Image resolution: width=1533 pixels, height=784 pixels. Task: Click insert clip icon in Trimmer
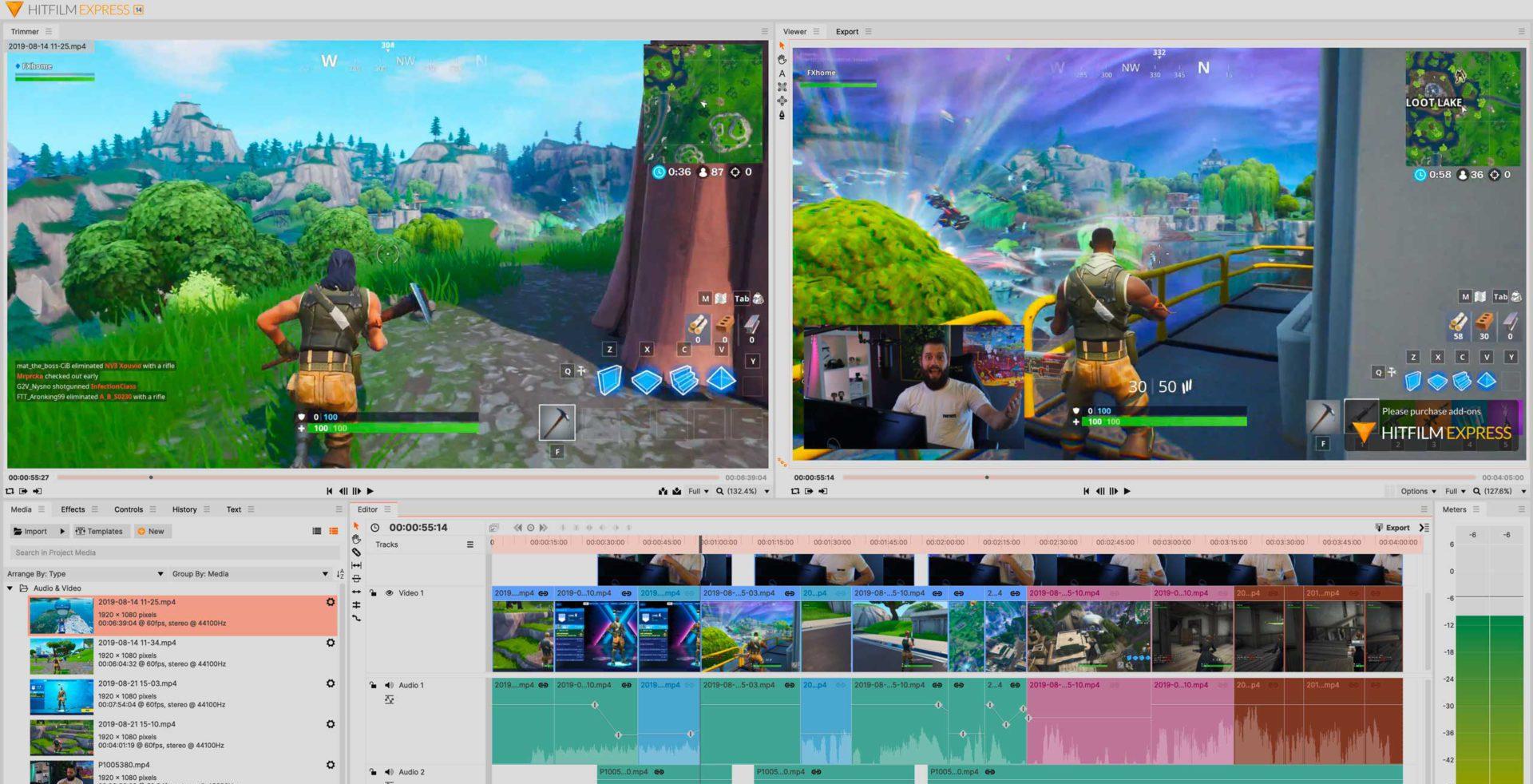click(x=663, y=491)
